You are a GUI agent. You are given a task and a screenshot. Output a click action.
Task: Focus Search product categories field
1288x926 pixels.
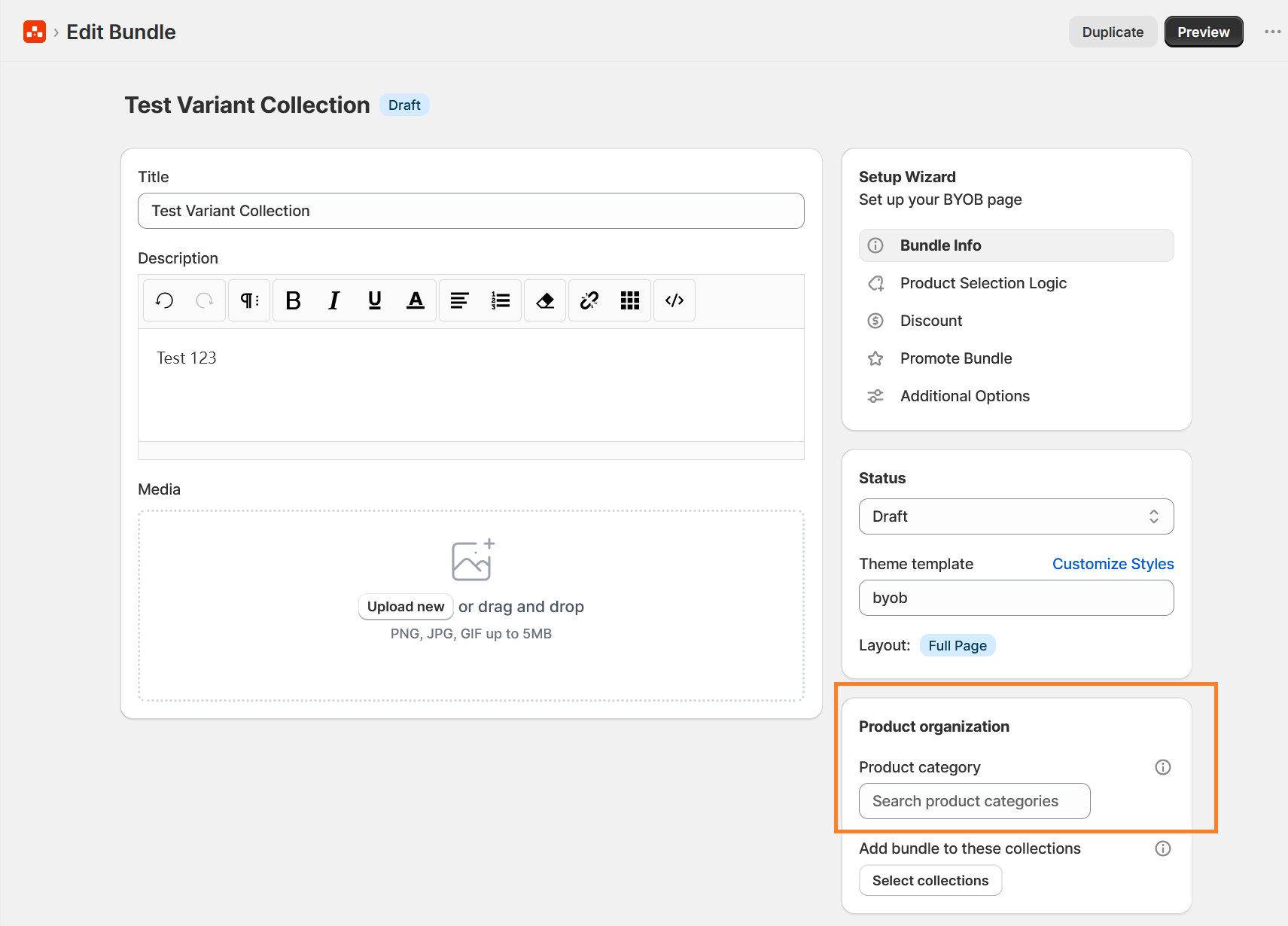975,801
